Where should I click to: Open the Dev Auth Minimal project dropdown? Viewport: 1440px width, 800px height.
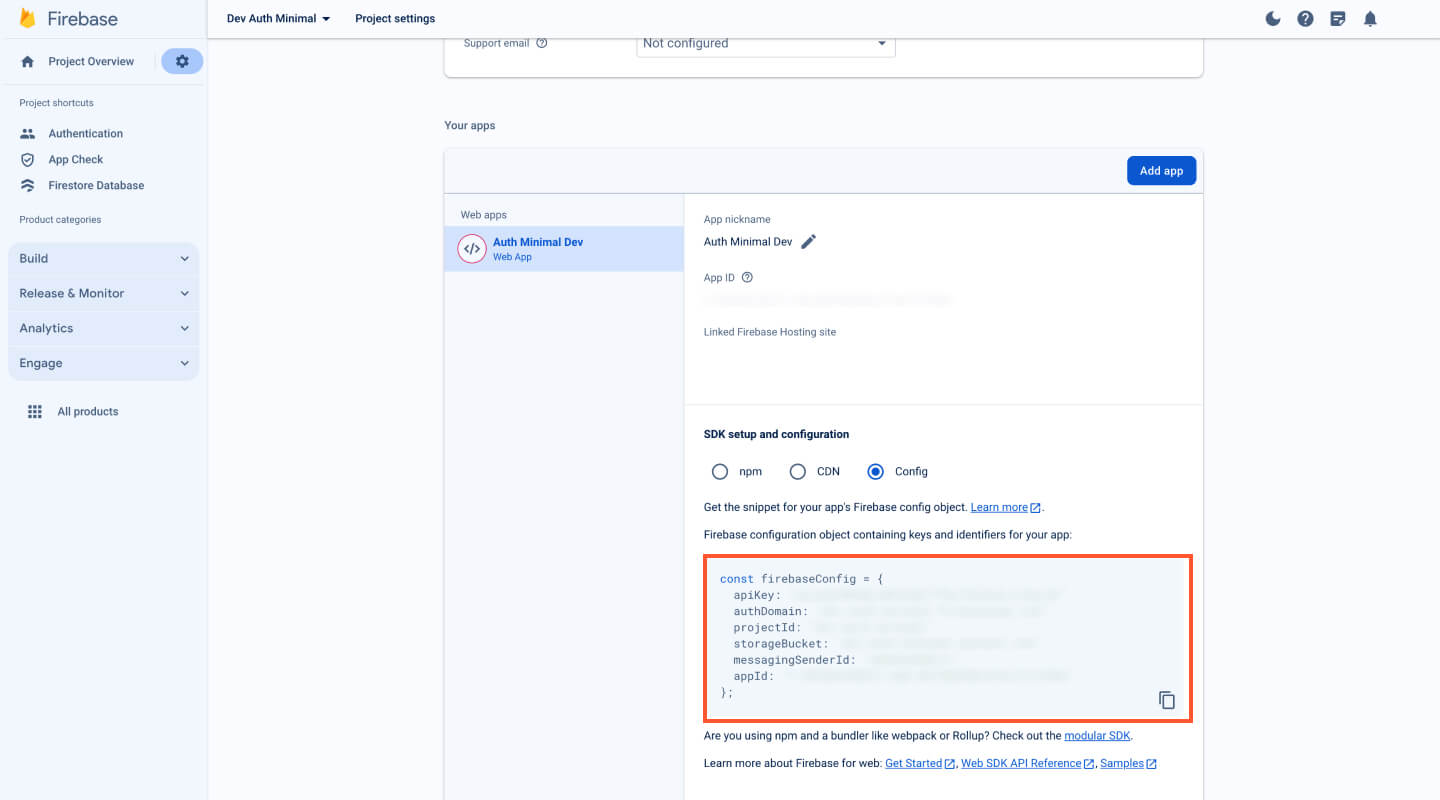[278, 18]
